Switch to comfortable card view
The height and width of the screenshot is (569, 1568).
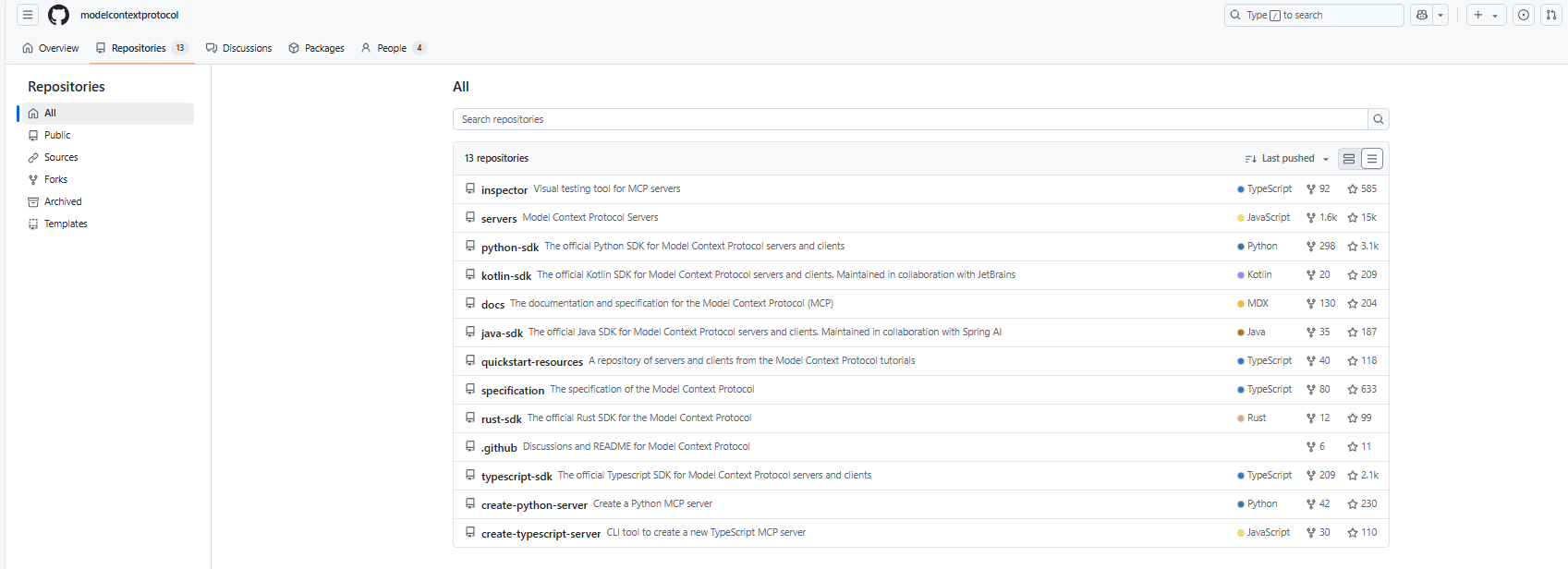click(x=1349, y=159)
